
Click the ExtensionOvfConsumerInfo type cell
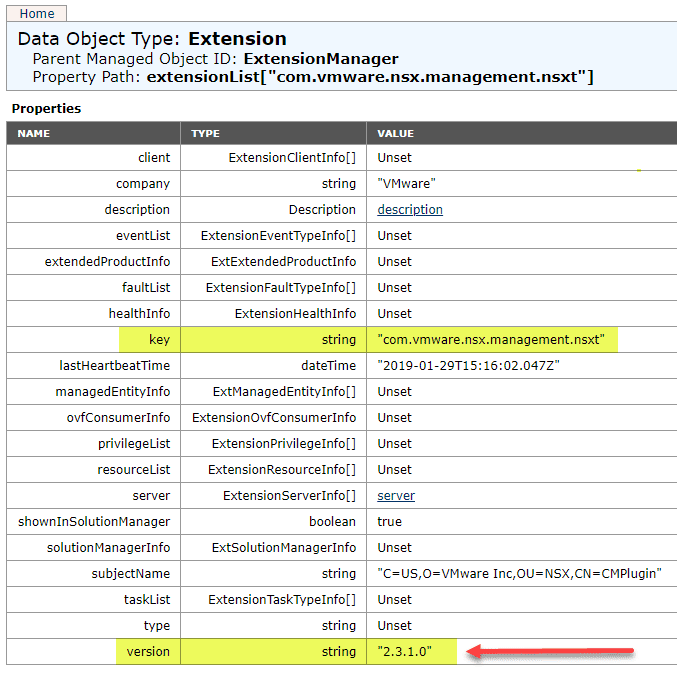click(x=274, y=417)
